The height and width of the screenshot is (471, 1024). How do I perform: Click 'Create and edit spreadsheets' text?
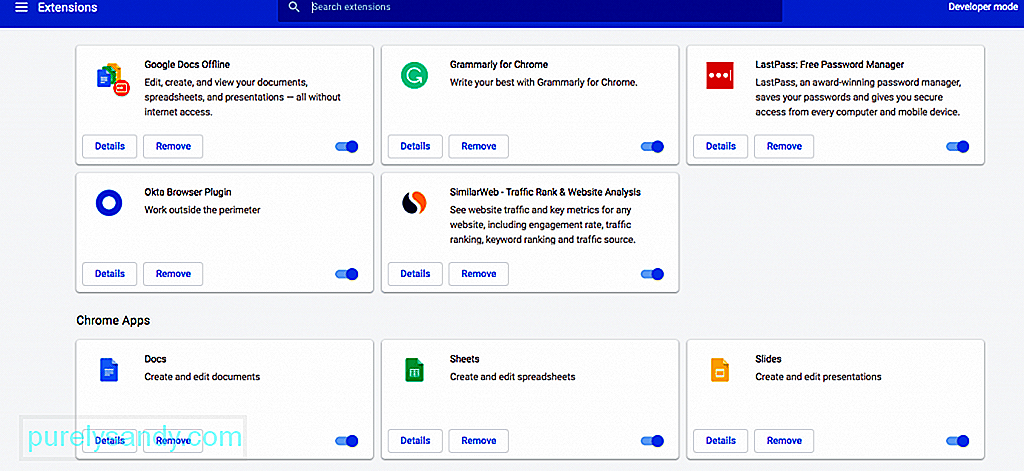click(x=513, y=377)
